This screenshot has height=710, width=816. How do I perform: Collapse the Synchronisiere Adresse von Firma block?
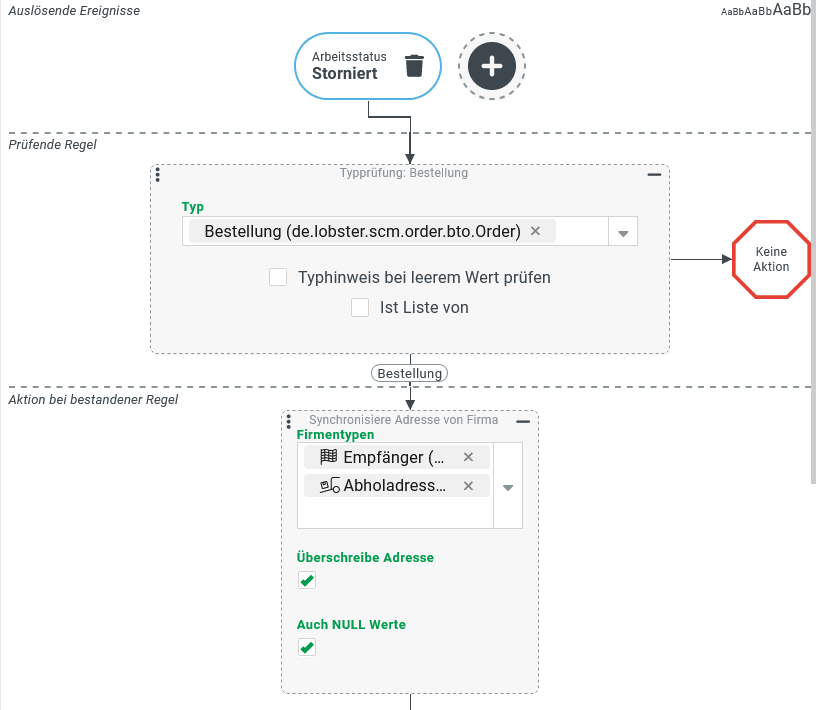523,421
